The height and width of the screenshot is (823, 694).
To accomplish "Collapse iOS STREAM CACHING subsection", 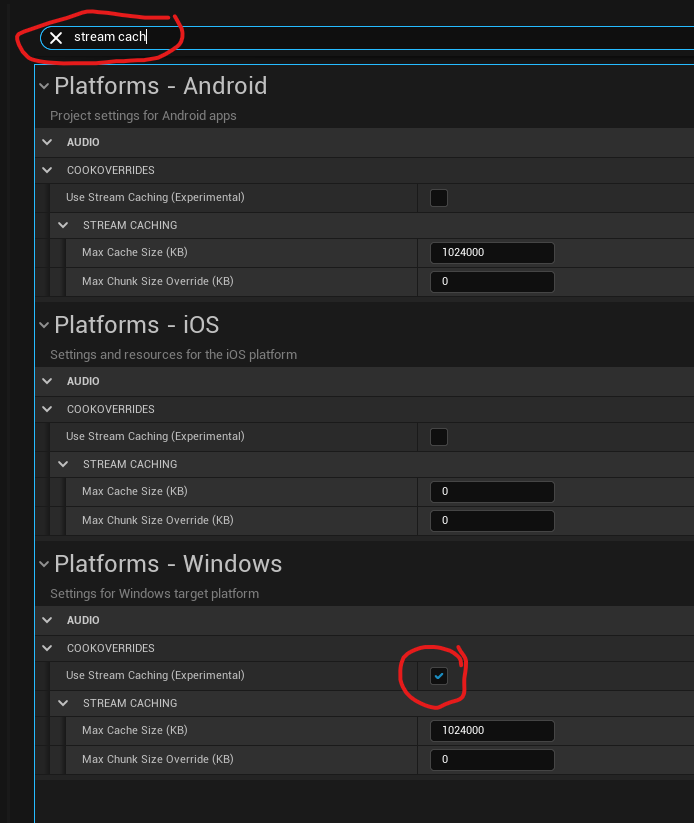I will (63, 464).
